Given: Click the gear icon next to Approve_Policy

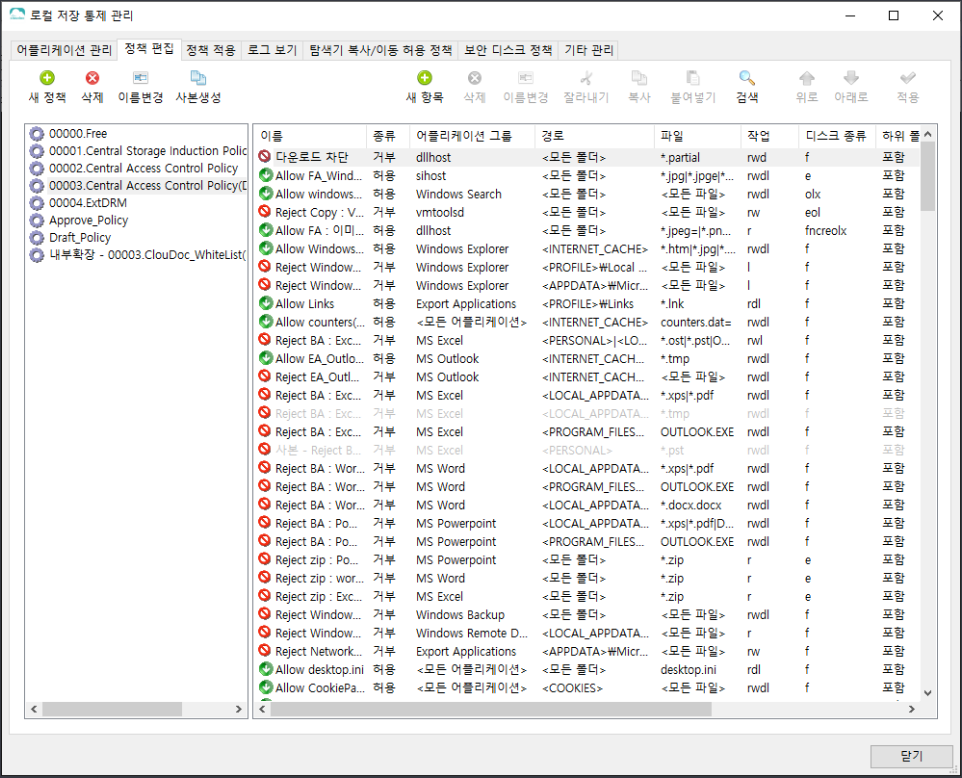Looking at the screenshot, I should (x=37, y=220).
